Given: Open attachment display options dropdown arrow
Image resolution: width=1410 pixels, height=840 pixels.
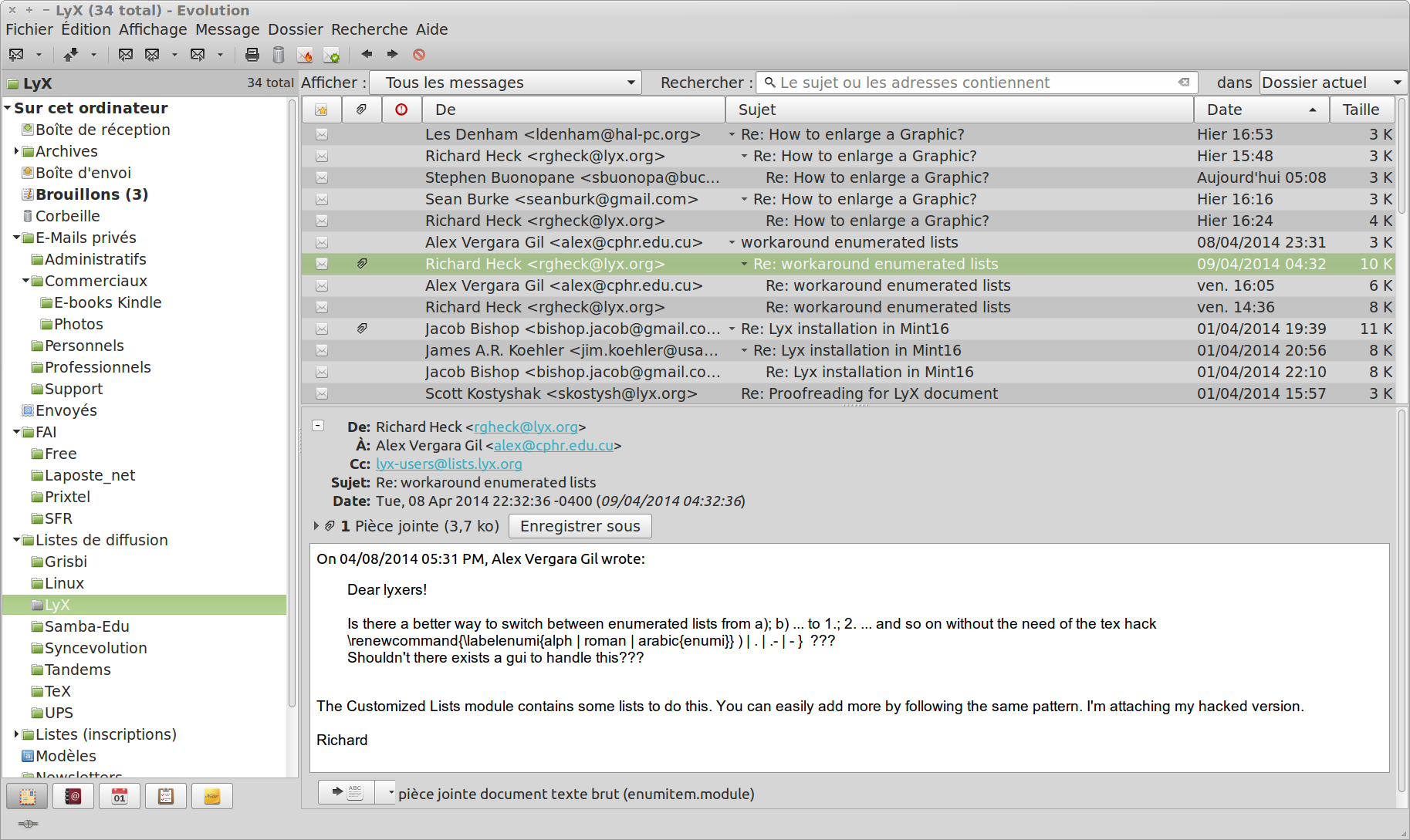Looking at the screenshot, I should tap(391, 792).
